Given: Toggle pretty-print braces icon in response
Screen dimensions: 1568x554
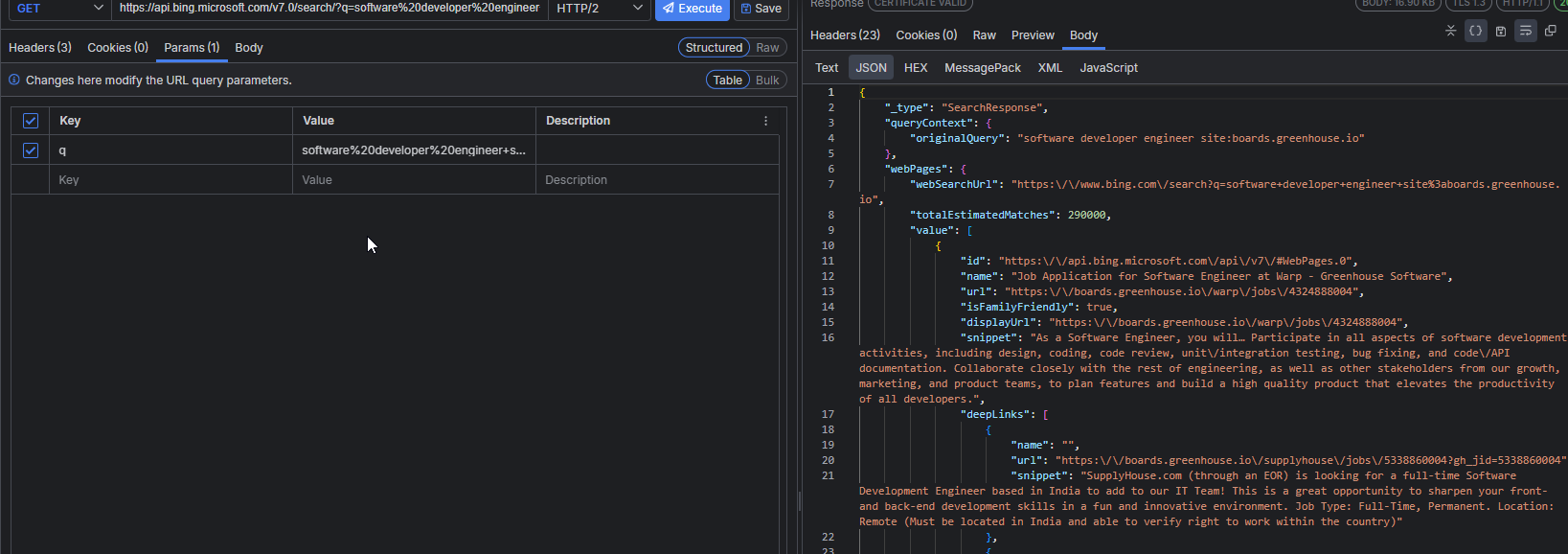Looking at the screenshot, I should click(1475, 31).
